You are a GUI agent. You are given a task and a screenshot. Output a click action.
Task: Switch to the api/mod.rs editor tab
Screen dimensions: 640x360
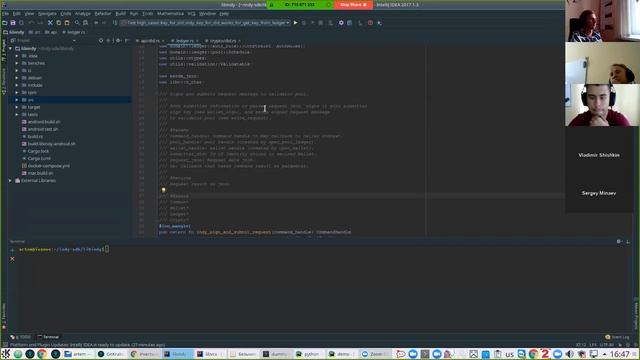pos(150,41)
